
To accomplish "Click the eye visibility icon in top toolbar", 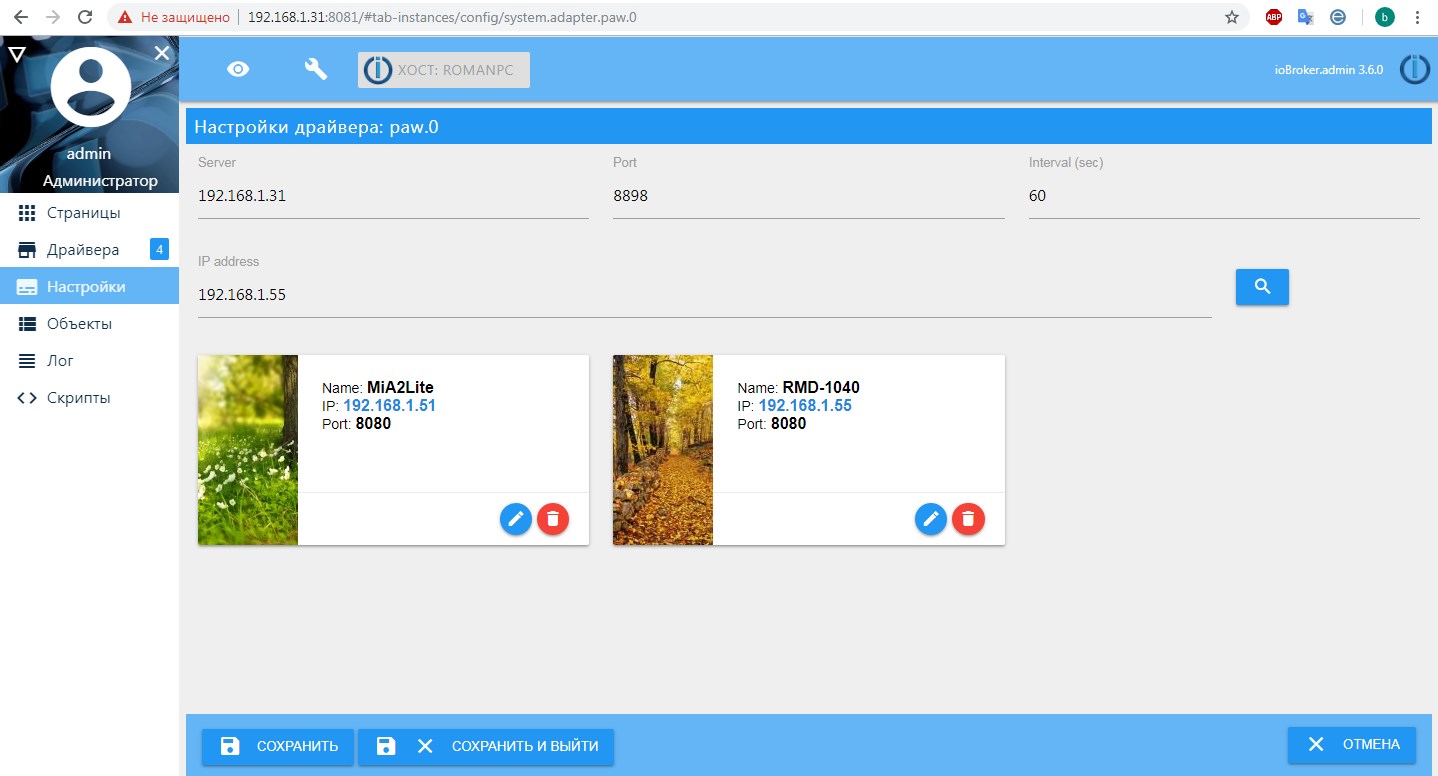I will coord(238,69).
